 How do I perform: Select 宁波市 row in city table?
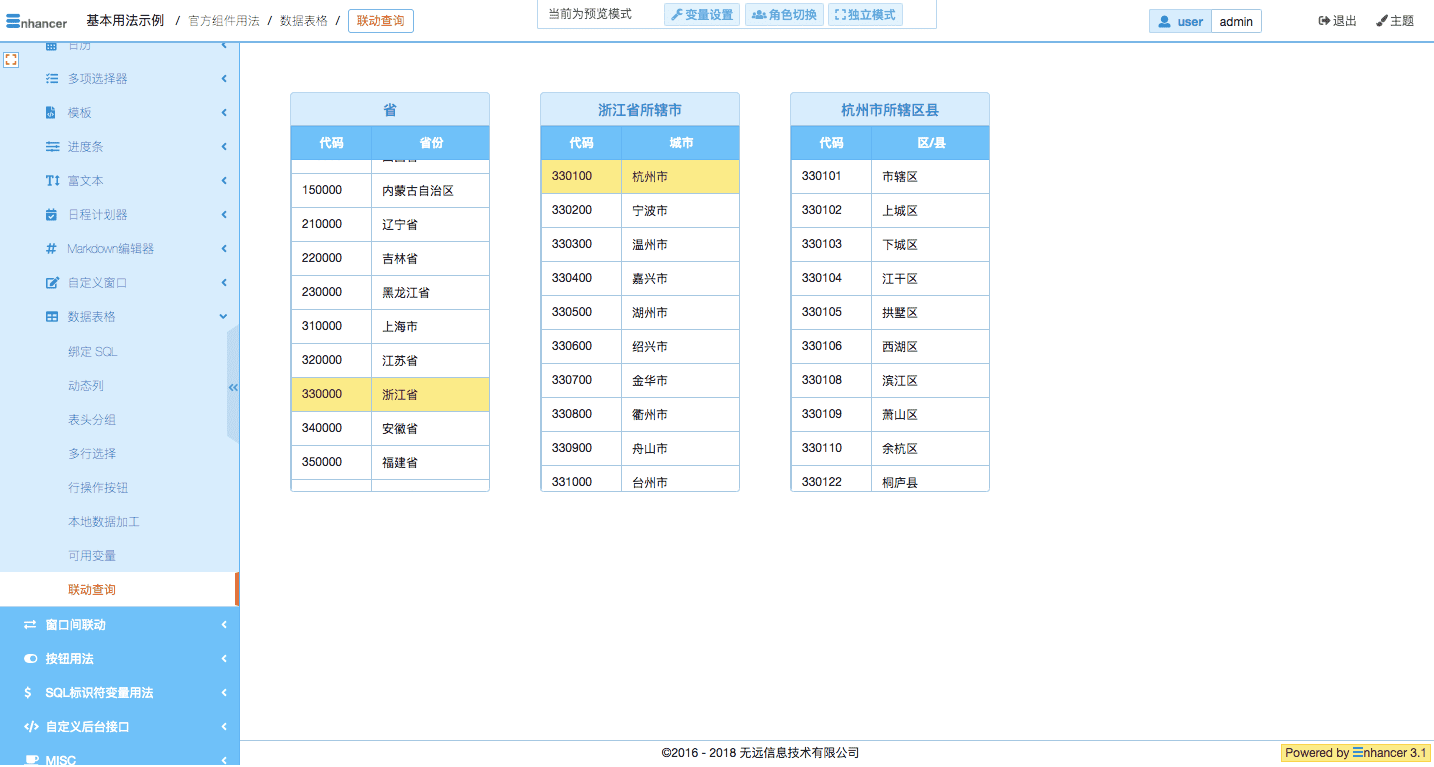click(640, 211)
